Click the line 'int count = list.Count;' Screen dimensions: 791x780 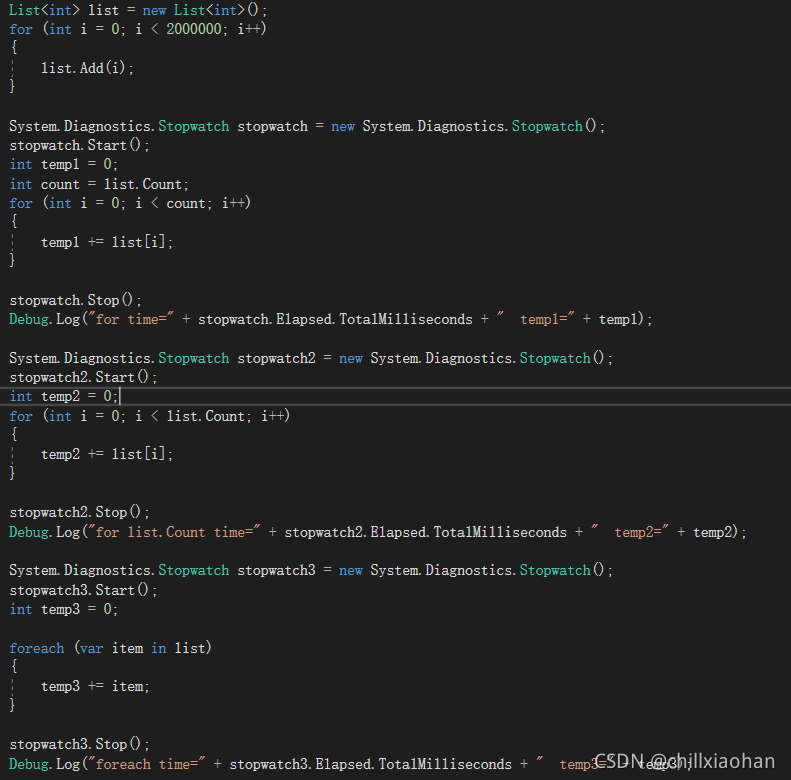pos(98,184)
